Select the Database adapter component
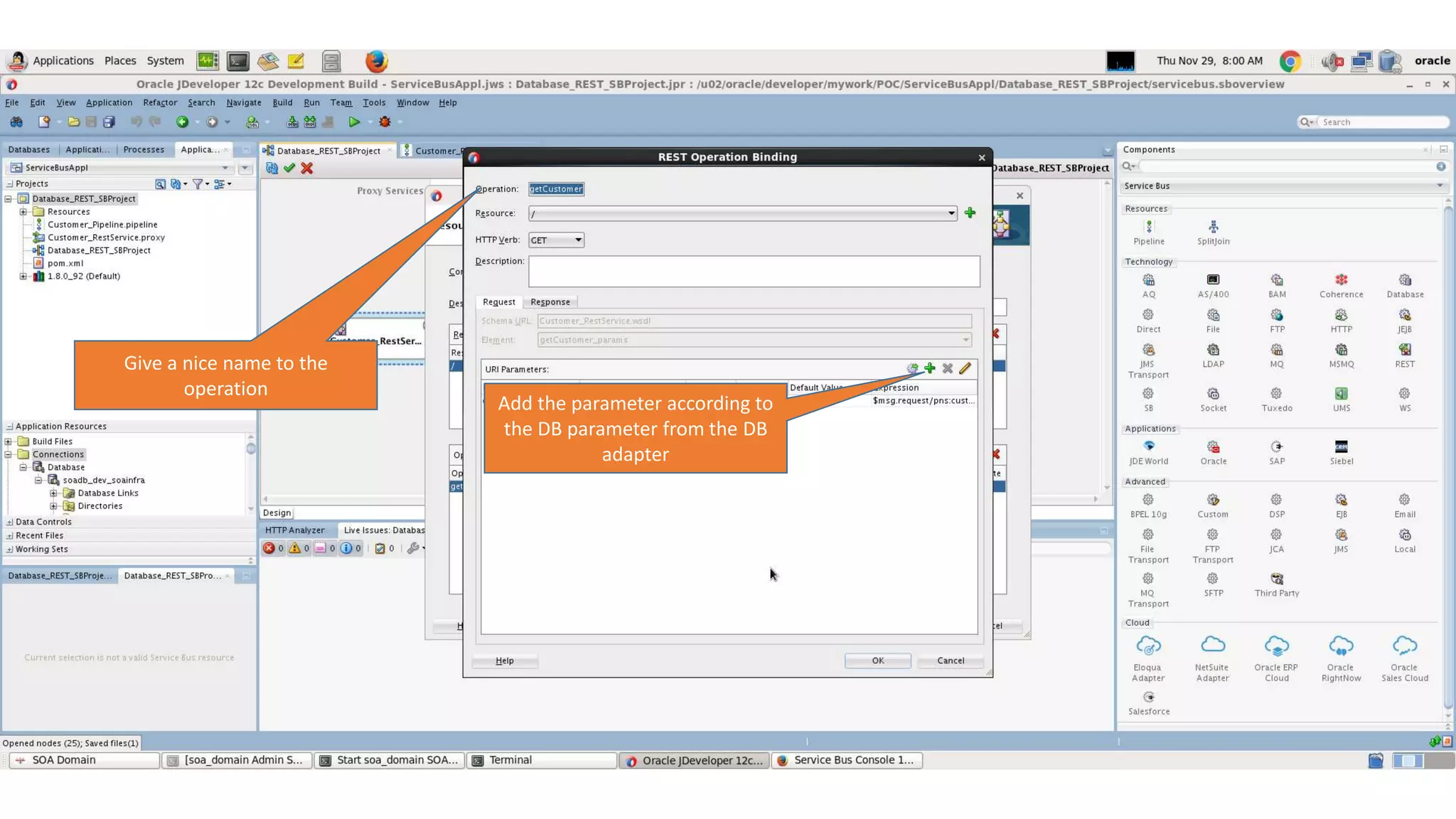 (1405, 286)
